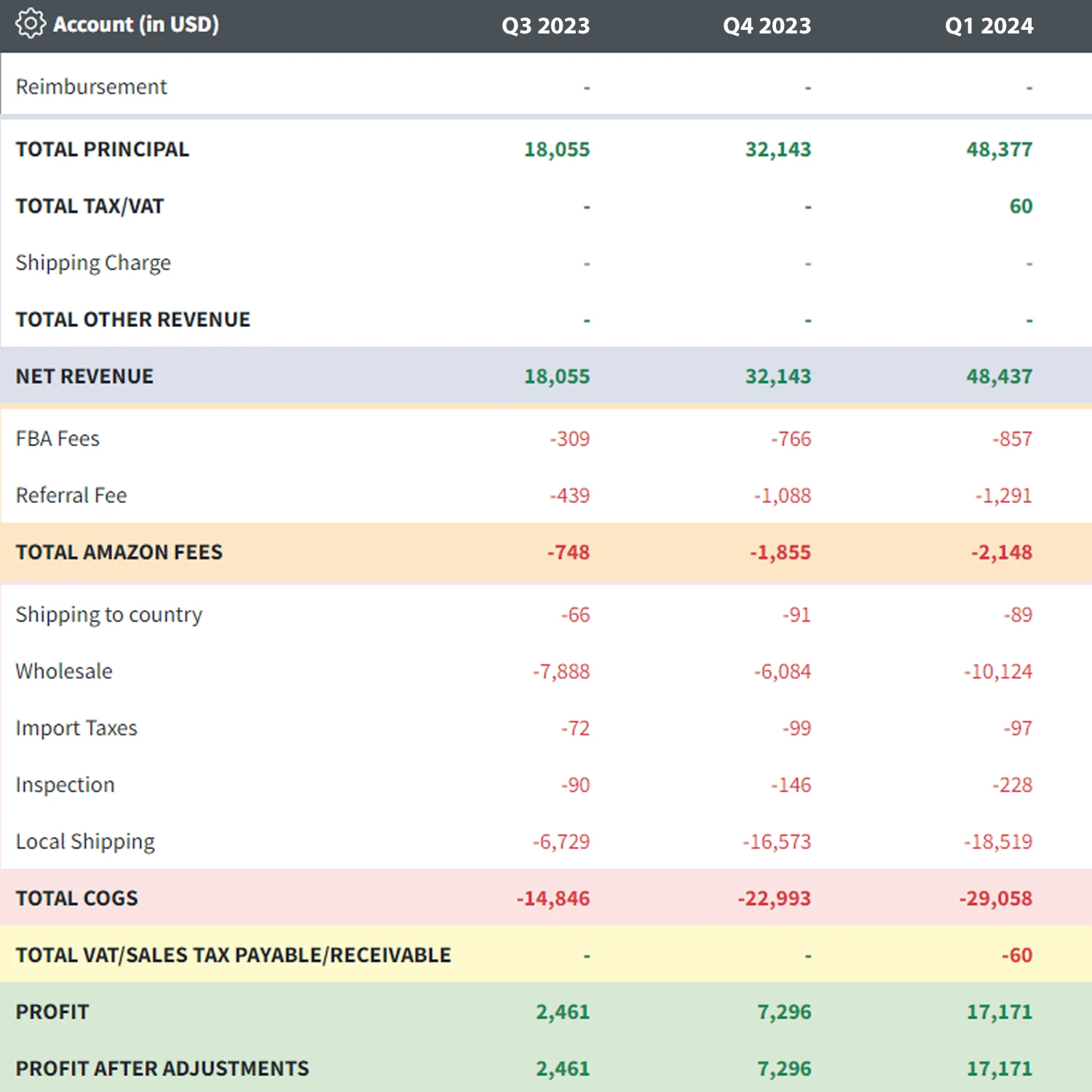Click the Account (in USD) header label
Viewport: 1092px width, 1092px height.
[x=136, y=25]
